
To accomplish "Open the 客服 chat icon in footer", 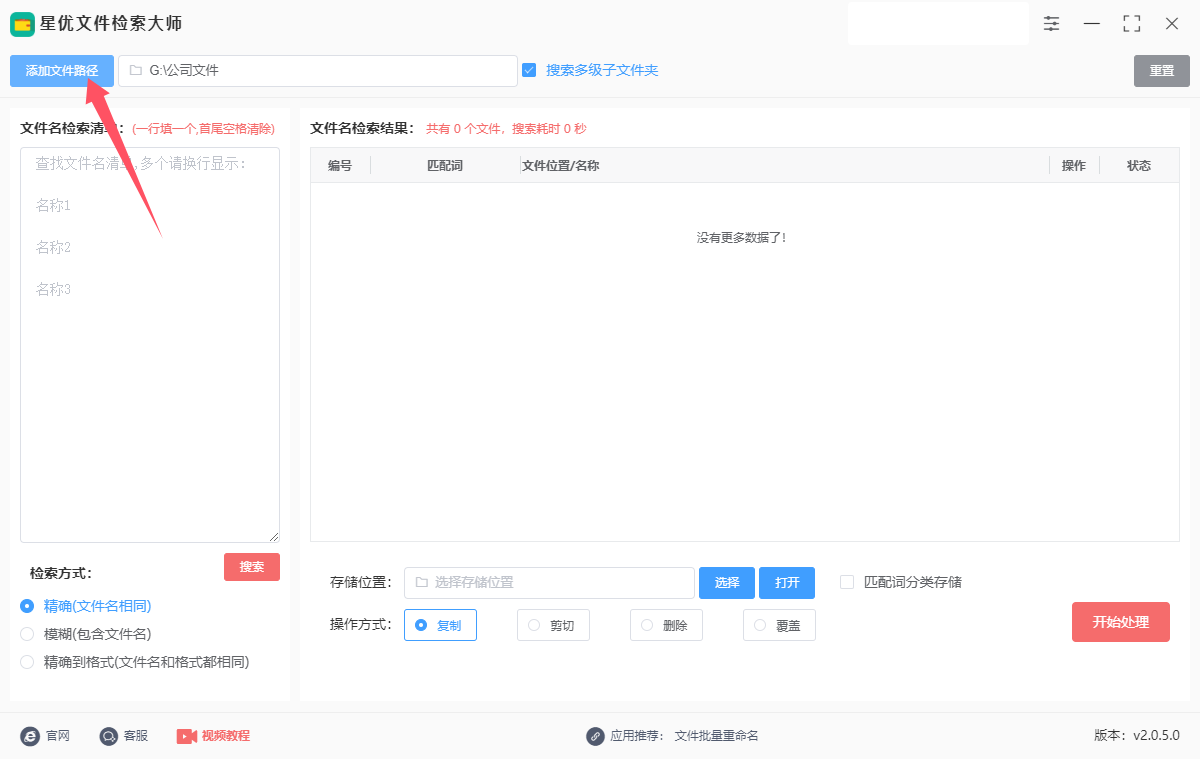I will pyautogui.click(x=109, y=736).
